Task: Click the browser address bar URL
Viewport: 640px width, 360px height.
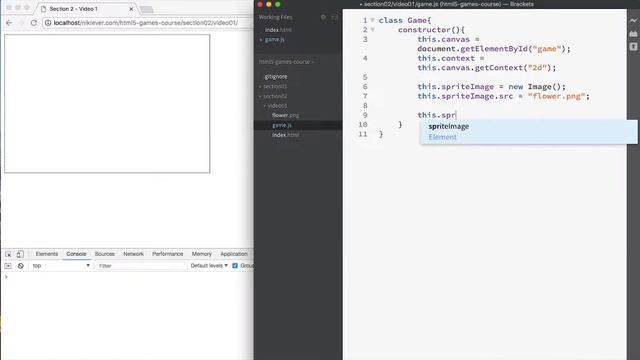Action: point(145,23)
